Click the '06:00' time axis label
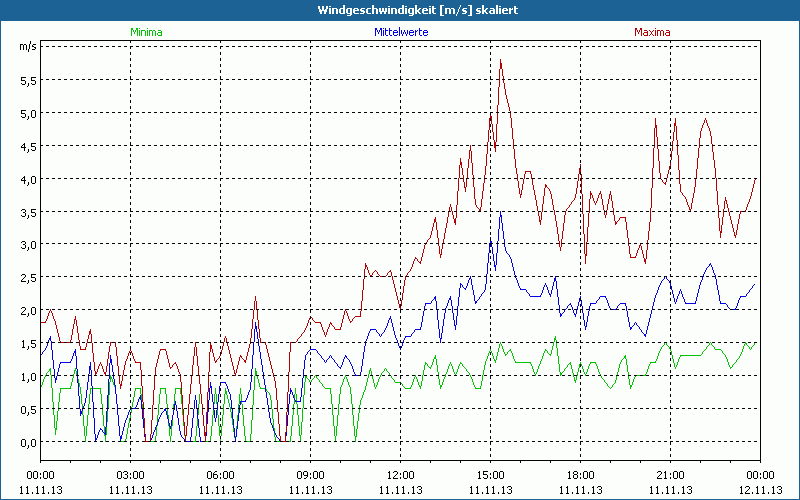800x500 pixels. [x=220, y=476]
